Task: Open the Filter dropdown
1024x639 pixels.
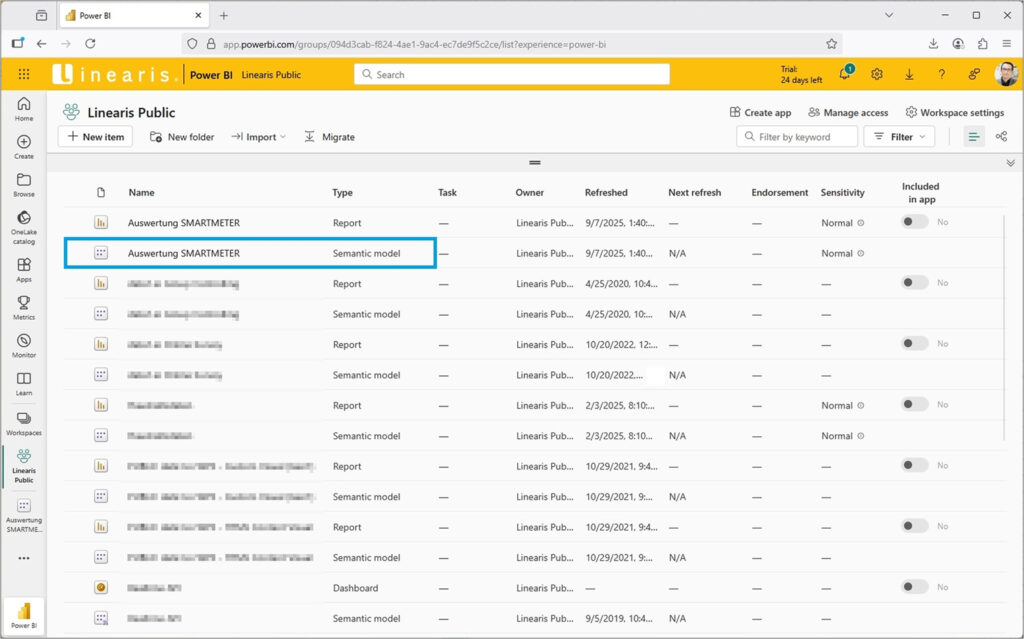Action: (899, 137)
